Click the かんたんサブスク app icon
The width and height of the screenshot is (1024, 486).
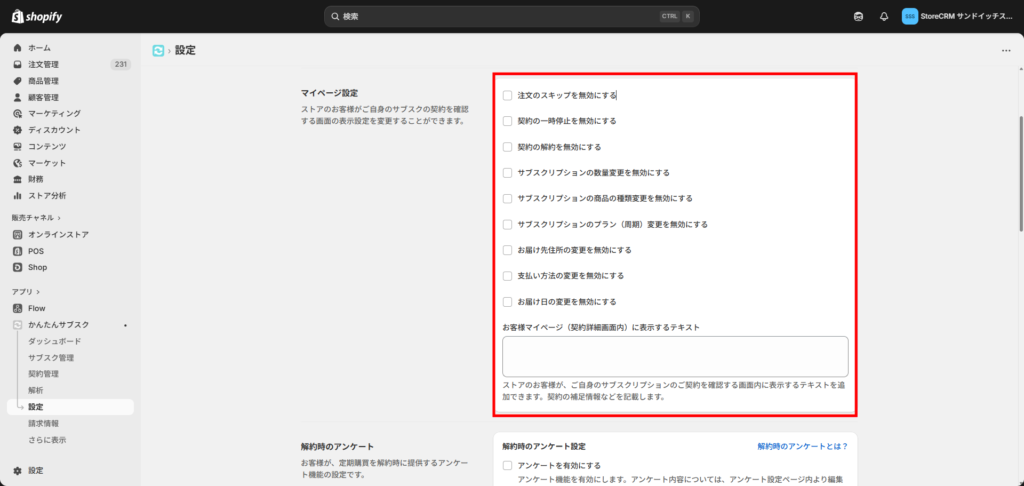coord(18,325)
